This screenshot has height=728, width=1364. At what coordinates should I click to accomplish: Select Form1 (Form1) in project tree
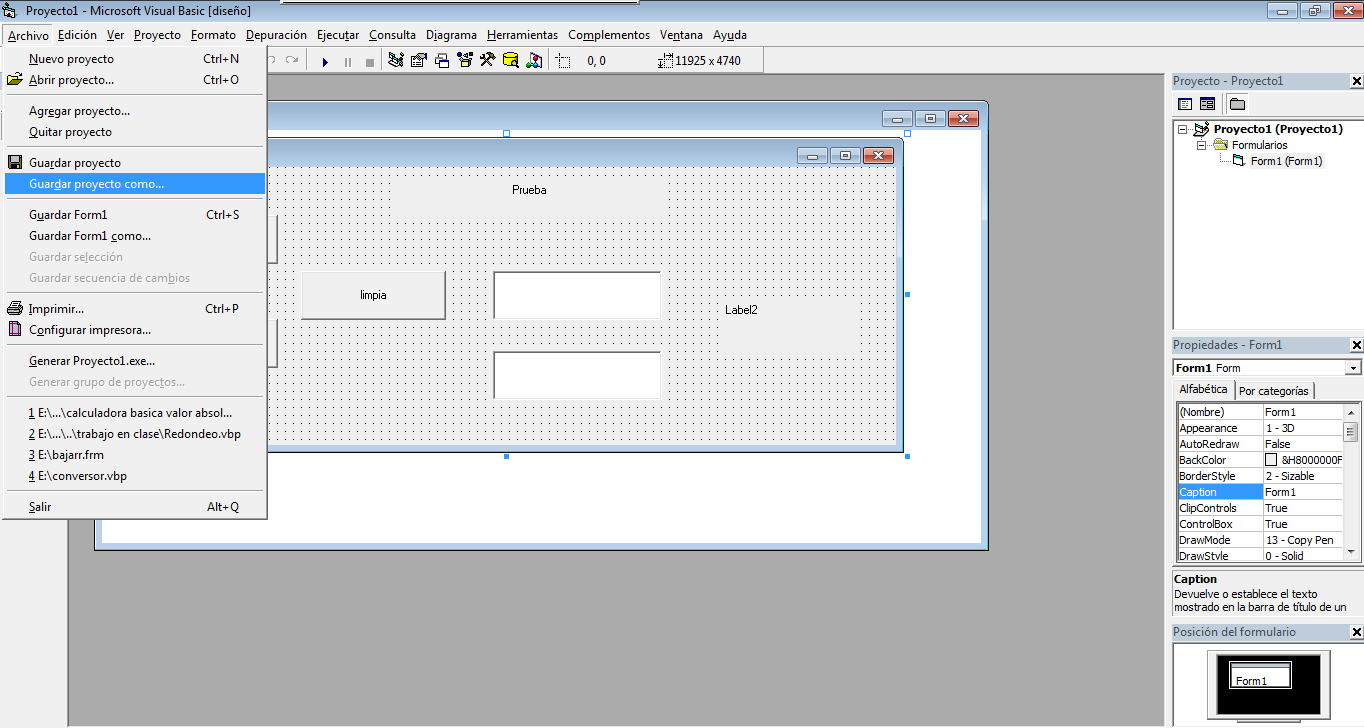click(x=1286, y=161)
